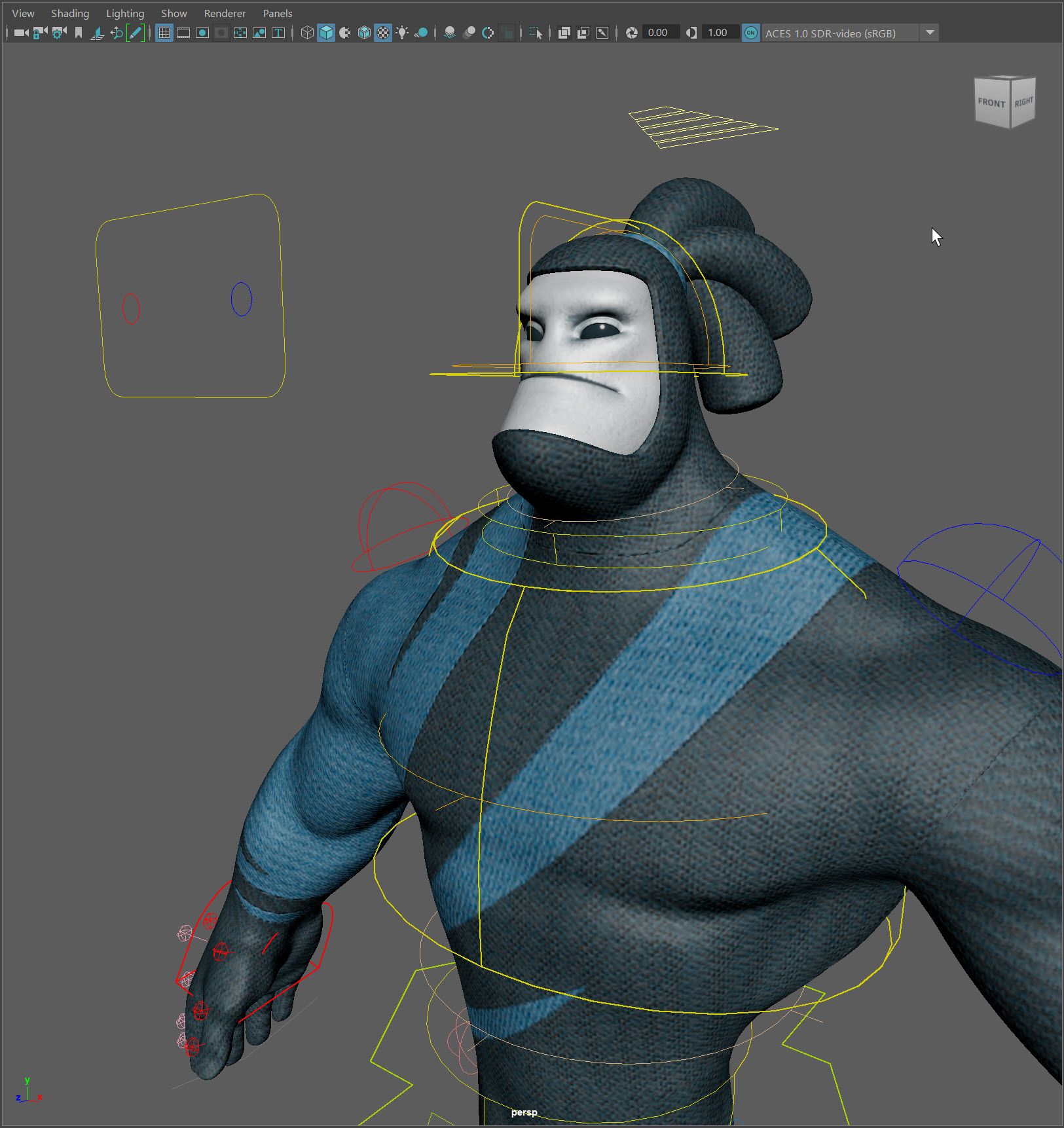Activate the 2D Pan/Zoom icon

pyautogui.click(x=117, y=33)
